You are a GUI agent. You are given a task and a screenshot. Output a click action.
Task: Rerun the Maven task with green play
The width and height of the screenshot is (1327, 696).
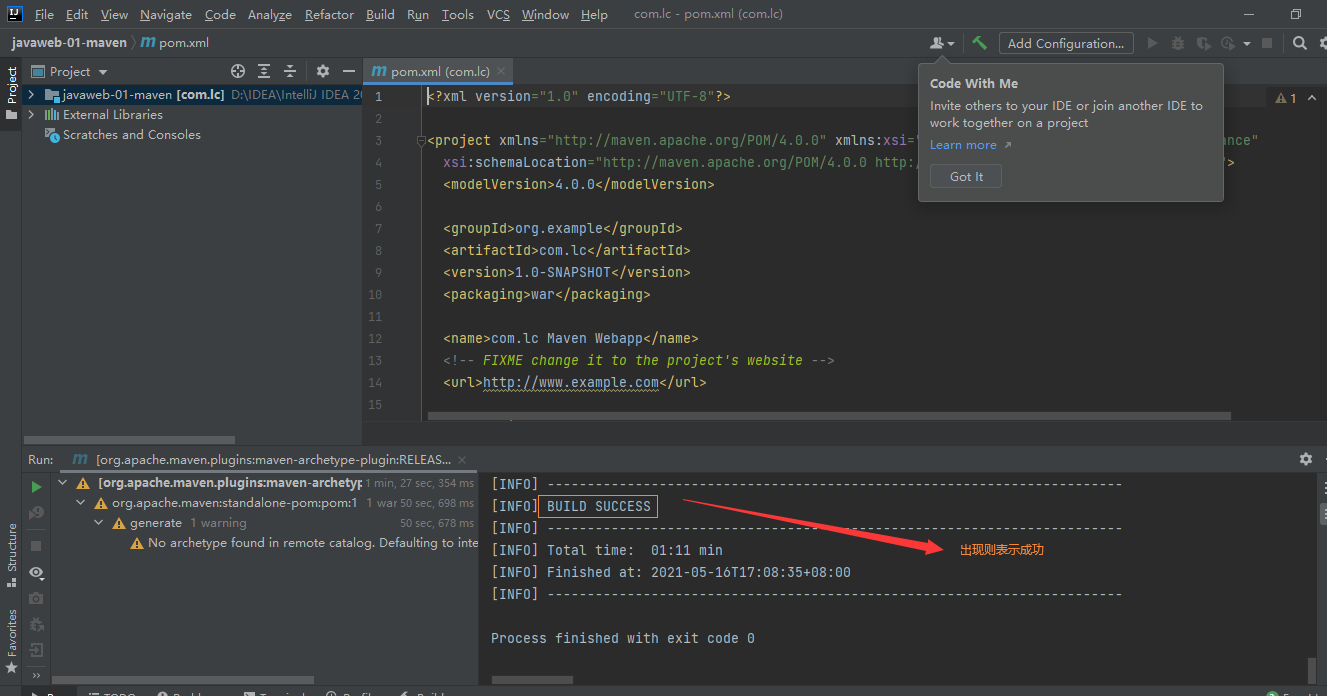tap(37, 487)
